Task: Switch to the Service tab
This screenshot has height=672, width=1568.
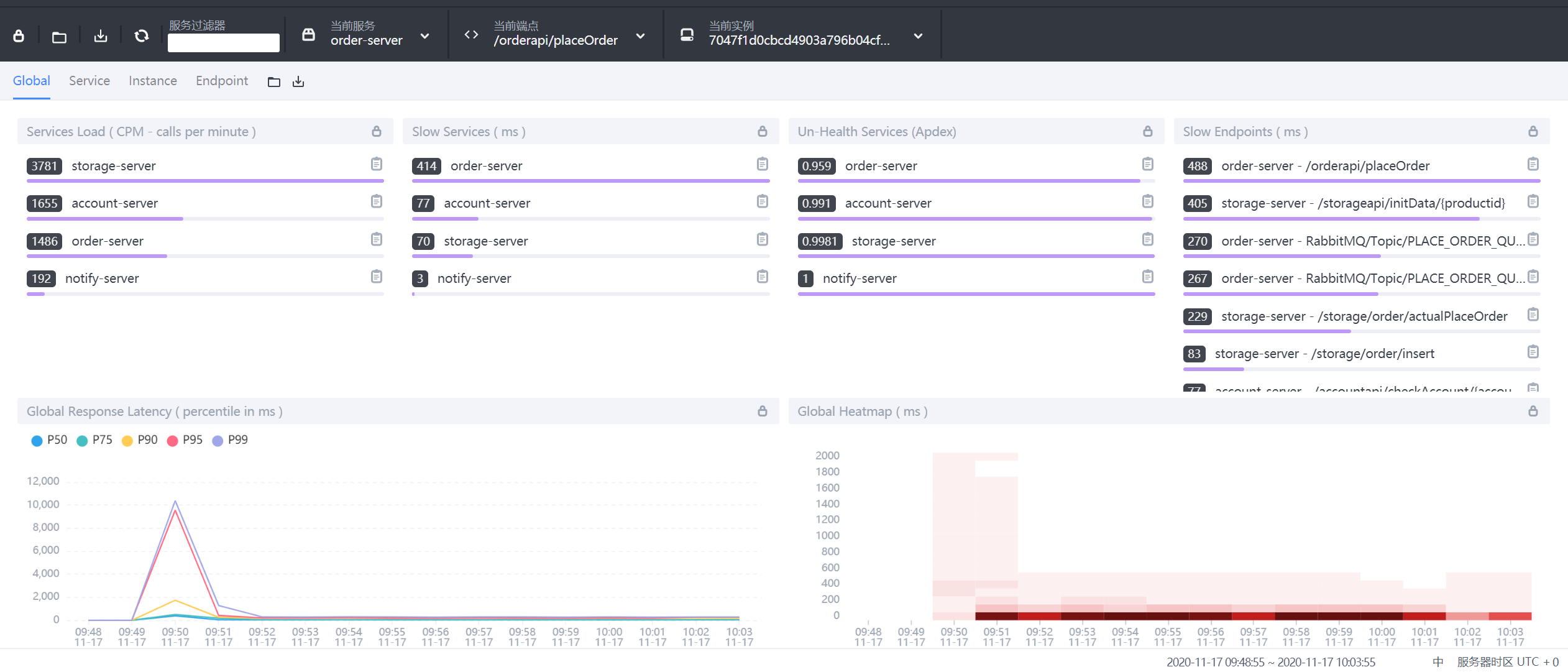Action: tap(89, 81)
